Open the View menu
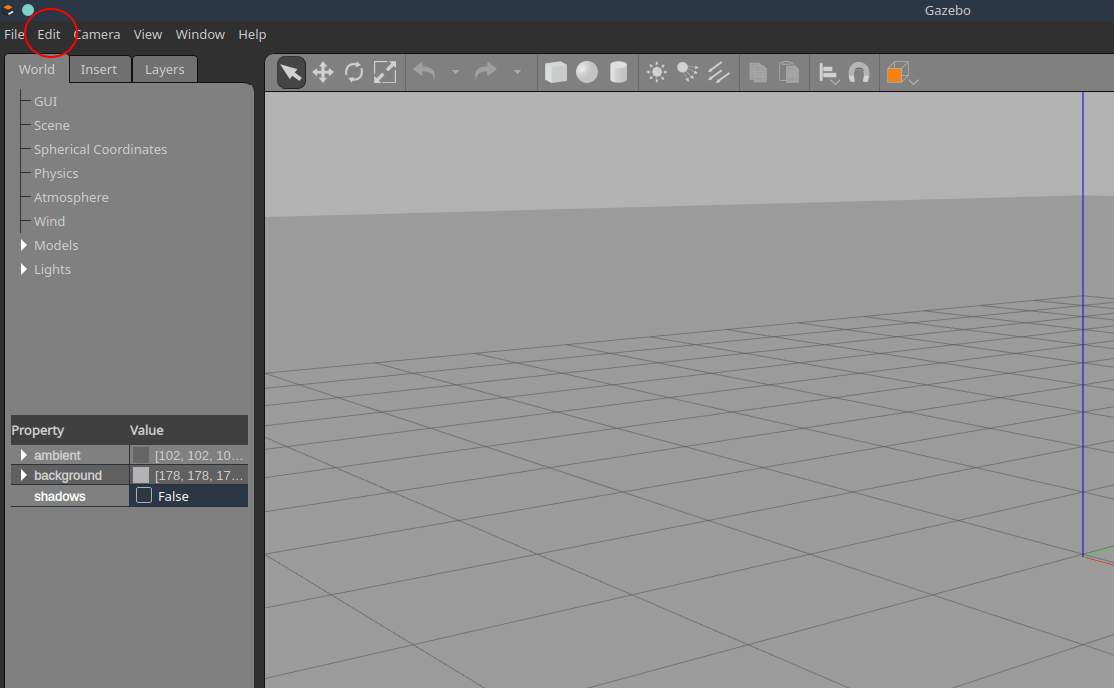This screenshot has height=688, width=1114. pos(148,34)
